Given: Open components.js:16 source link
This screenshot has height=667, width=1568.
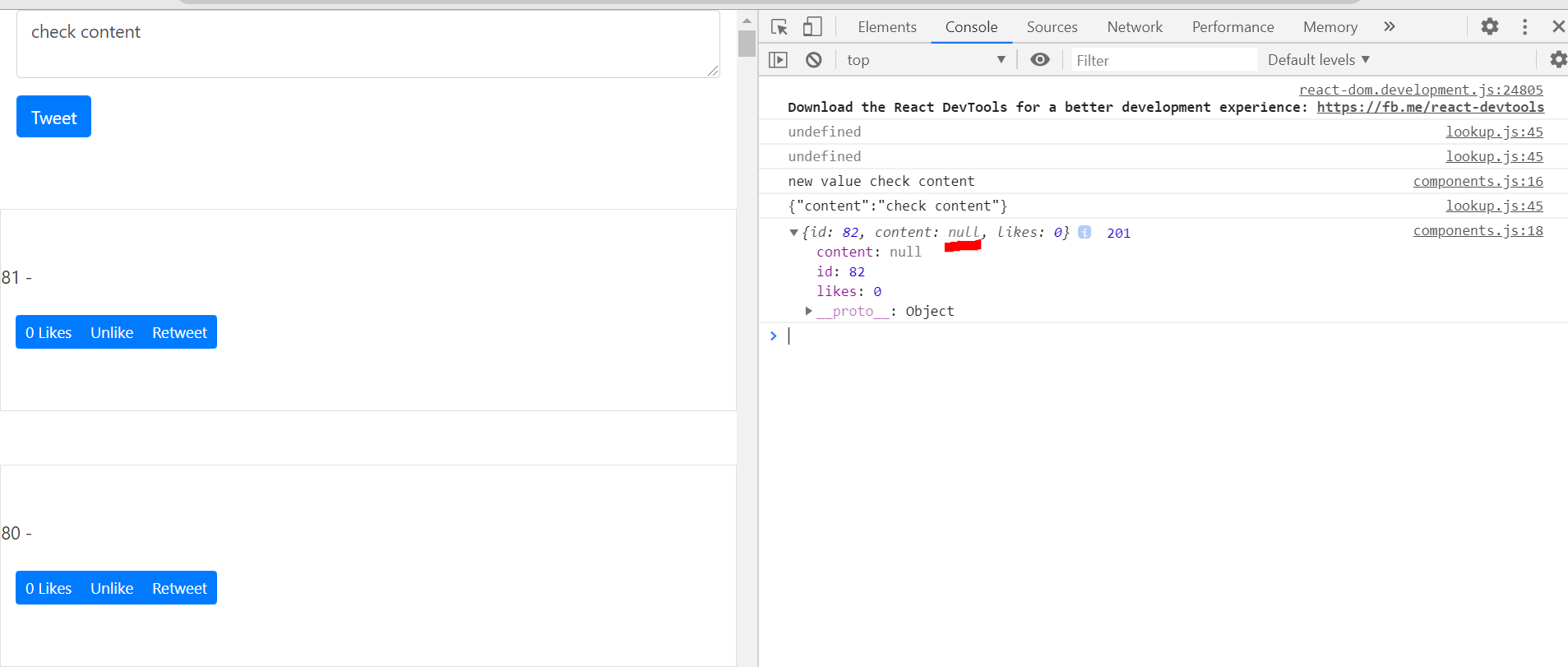Looking at the screenshot, I should 1478,181.
